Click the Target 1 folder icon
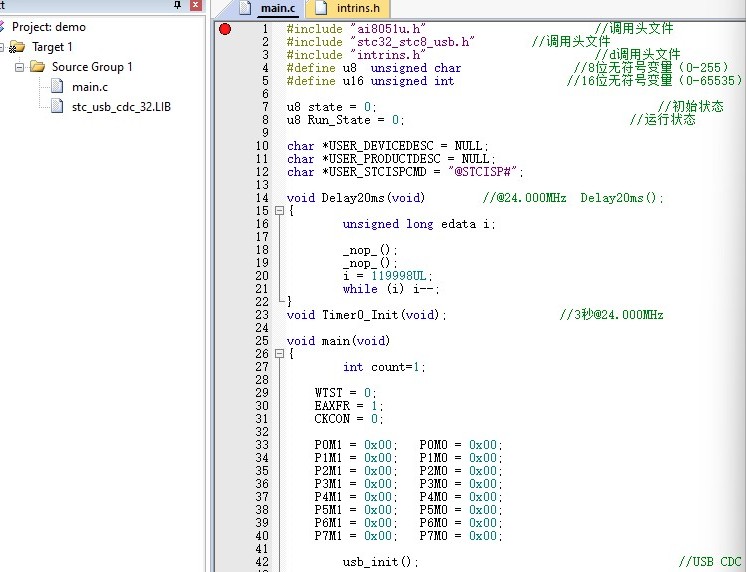Viewport: 746px width, 572px height. 17,47
